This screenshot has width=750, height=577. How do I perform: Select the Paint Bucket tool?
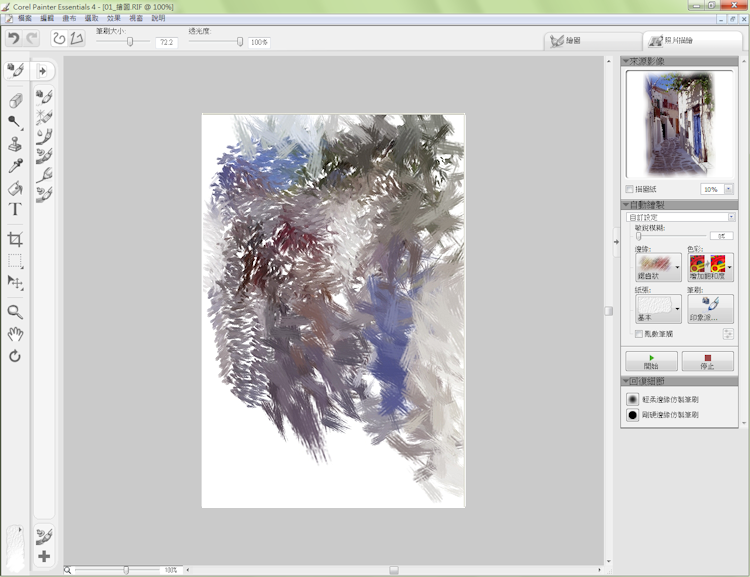15,188
